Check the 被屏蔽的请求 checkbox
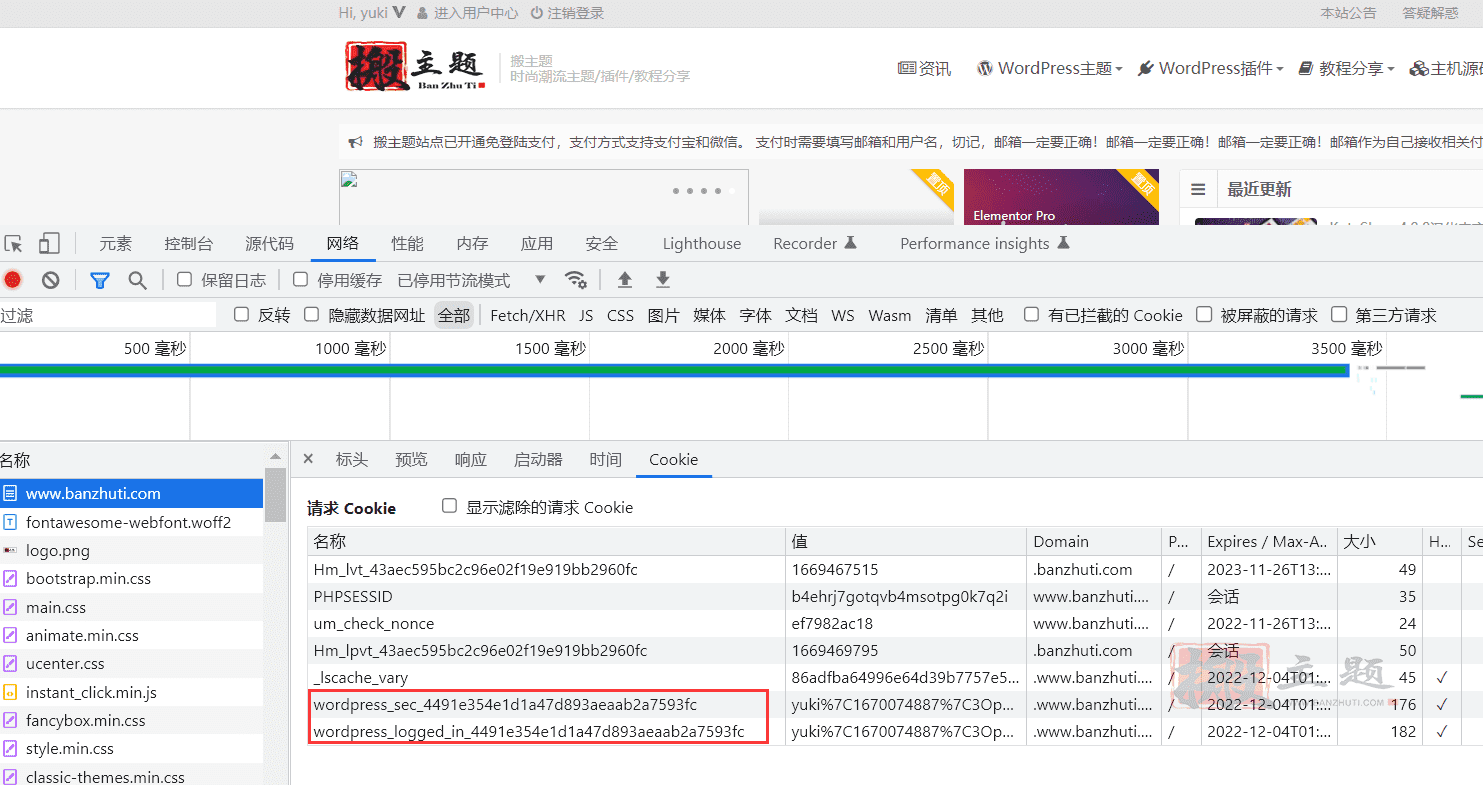The height and width of the screenshot is (785, 1483). coord(1204,314)
